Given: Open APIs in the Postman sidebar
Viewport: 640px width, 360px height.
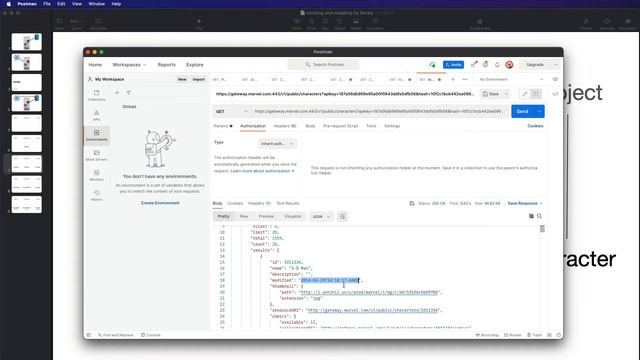Looking at the screenshot, I should (x=97, y=115).
